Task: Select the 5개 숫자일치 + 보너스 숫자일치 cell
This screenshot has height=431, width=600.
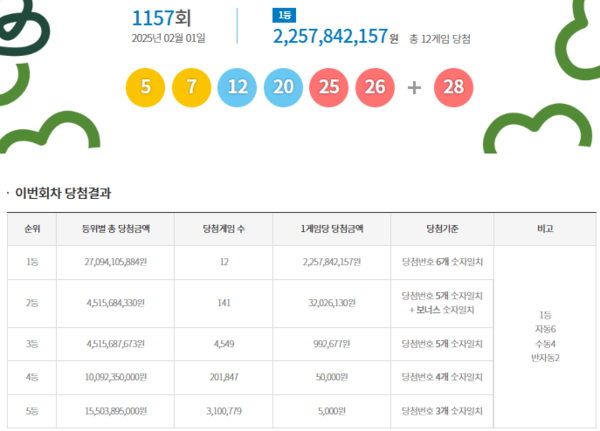Action: pyautogui.click(x=442, y=303)
